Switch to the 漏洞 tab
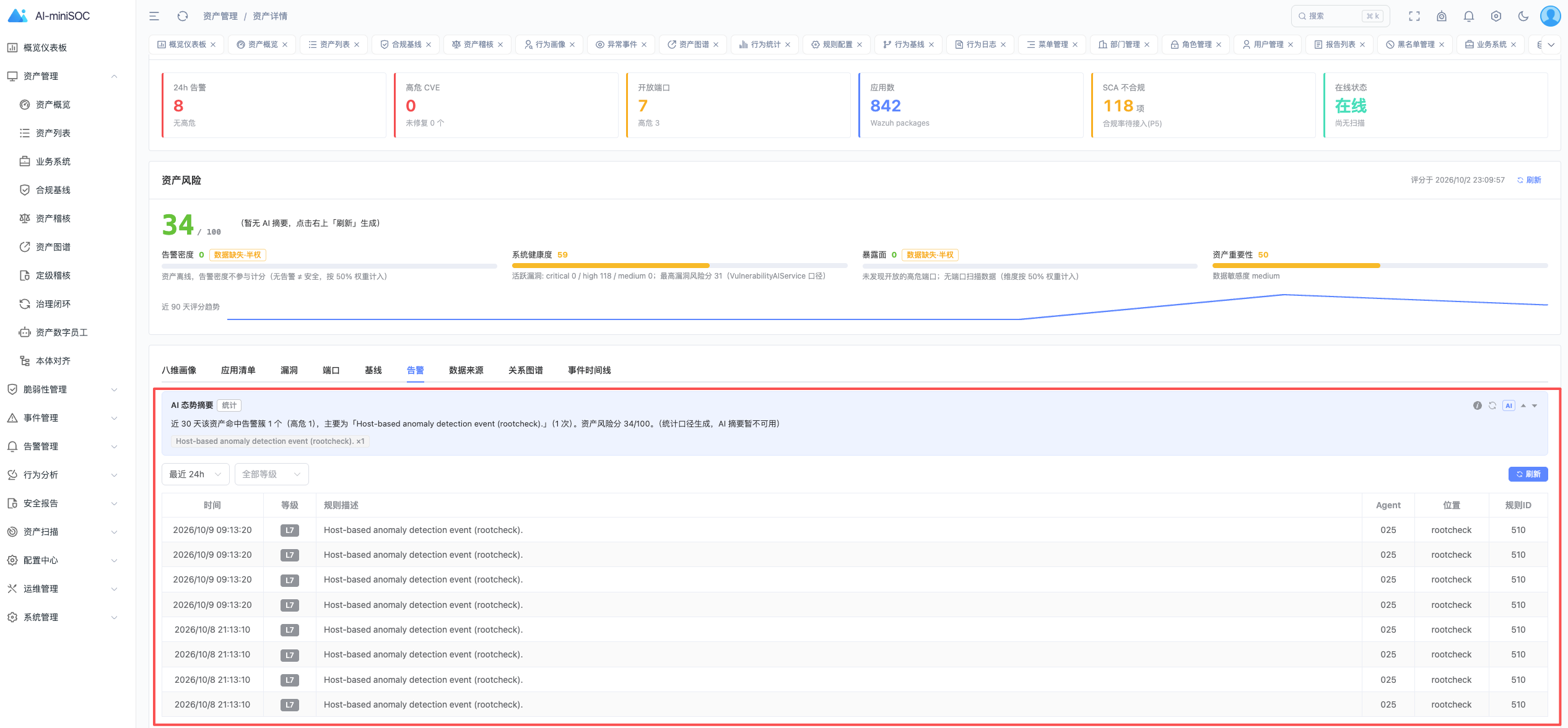 click(x=289, y=370)
